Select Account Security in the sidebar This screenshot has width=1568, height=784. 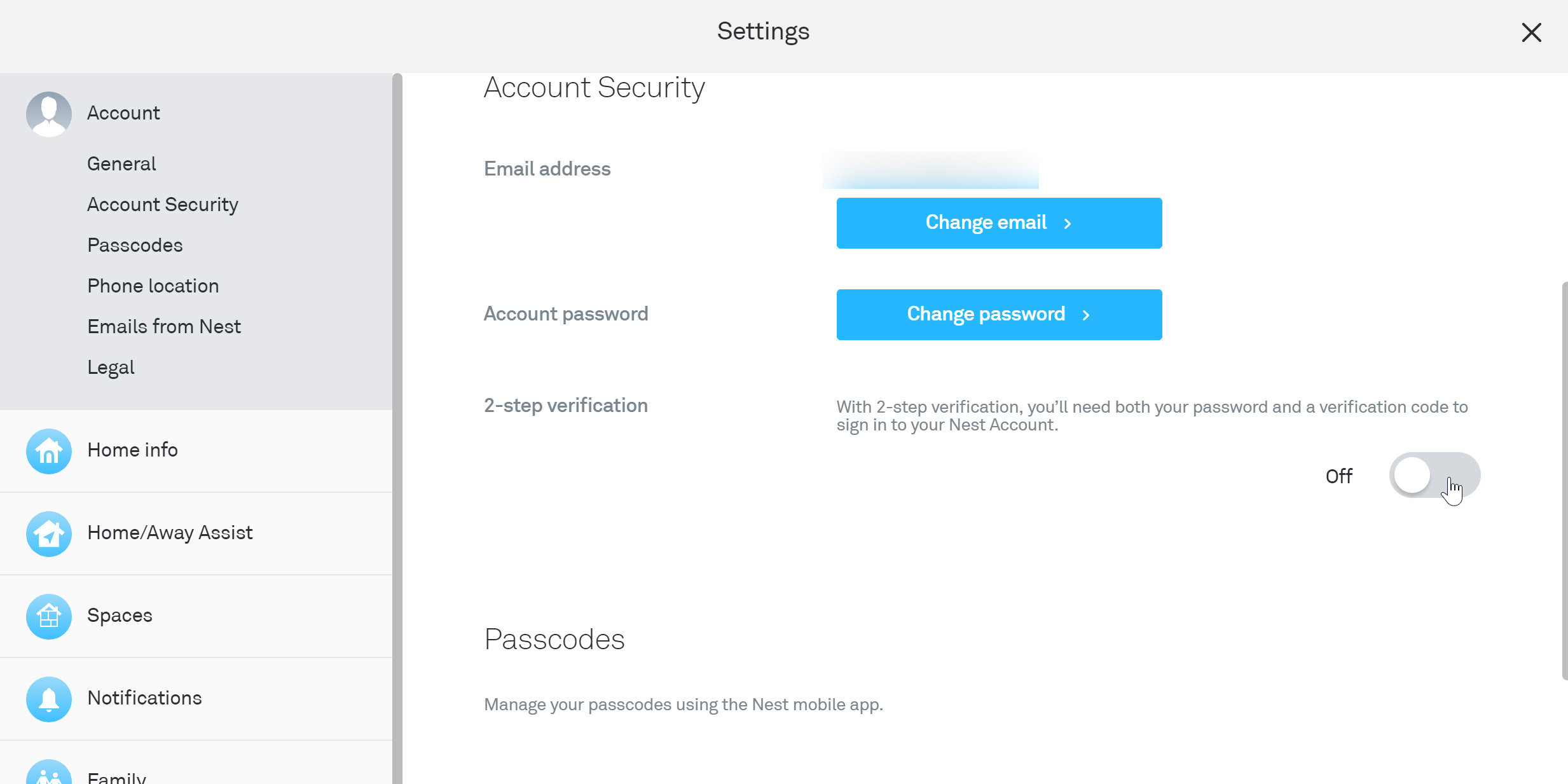point(163,204)
